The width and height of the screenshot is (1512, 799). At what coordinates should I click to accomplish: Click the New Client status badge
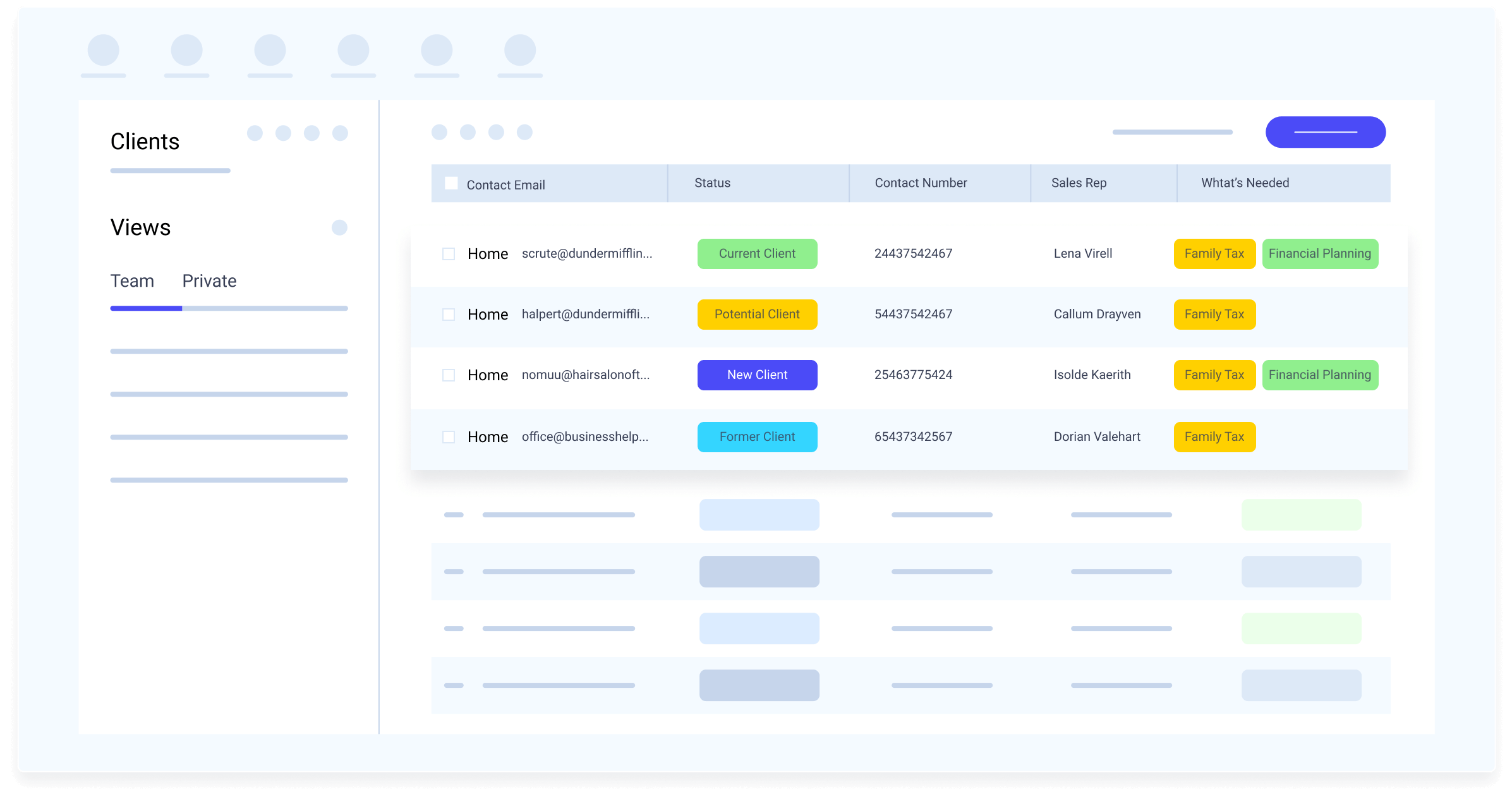click(757, 375)
